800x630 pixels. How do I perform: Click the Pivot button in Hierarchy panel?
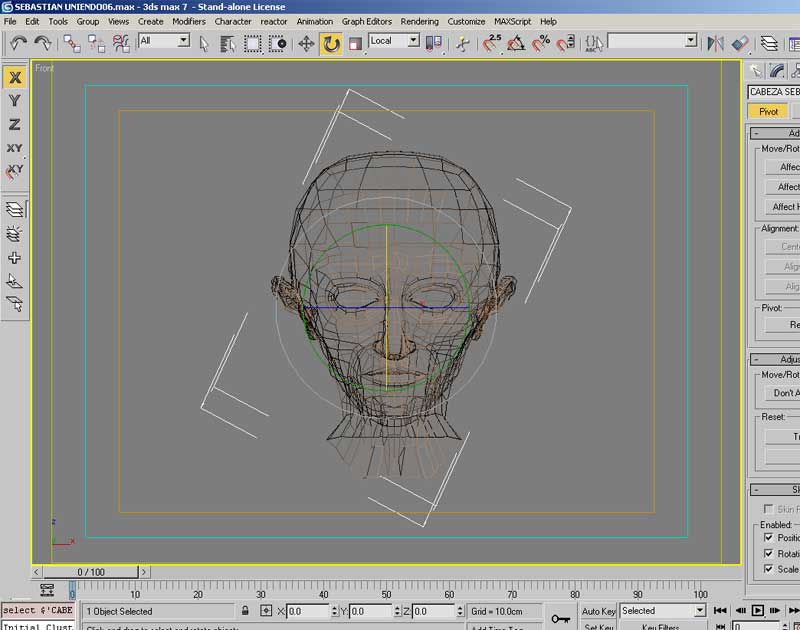coord(768,112)
